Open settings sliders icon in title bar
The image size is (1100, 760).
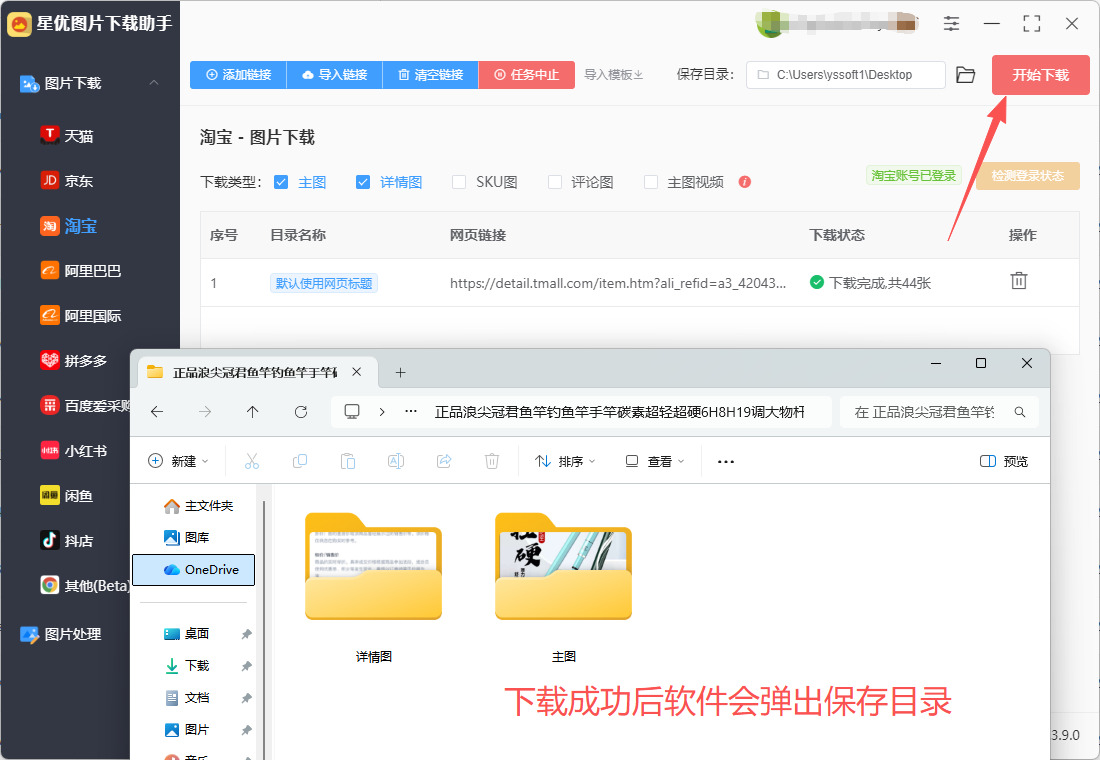pos(951,23)
